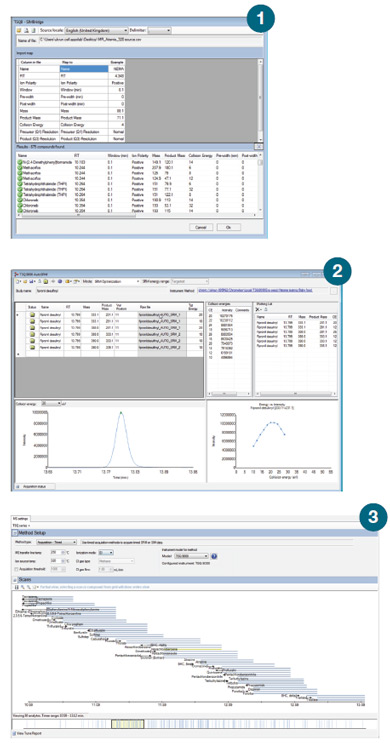
Task: Select highlighted Name cell in Map to column
Action: (x=83, y=69)
